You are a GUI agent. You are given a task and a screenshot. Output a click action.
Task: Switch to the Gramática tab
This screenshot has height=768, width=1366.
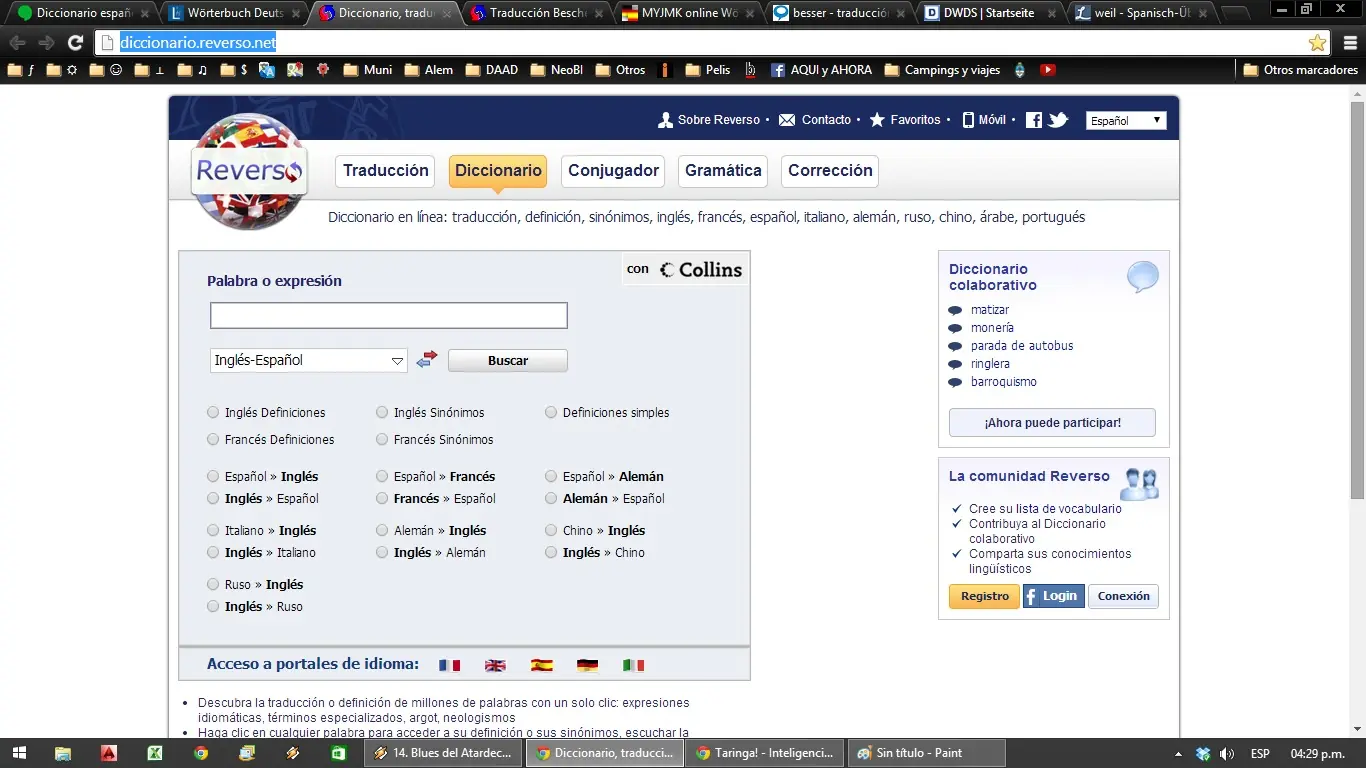(723, 171)
